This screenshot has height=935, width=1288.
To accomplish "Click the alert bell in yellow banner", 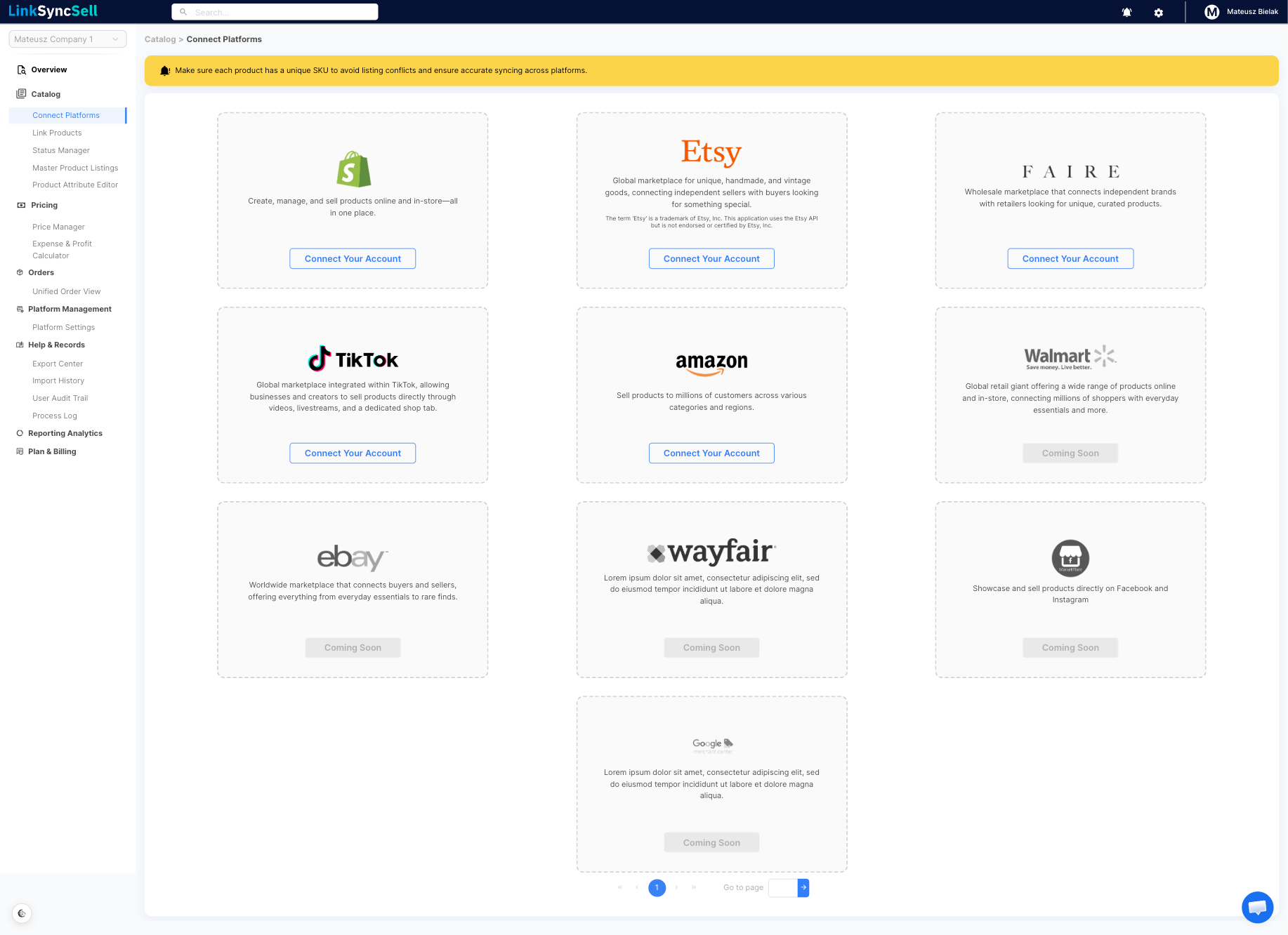I will (x=165, y=71).
